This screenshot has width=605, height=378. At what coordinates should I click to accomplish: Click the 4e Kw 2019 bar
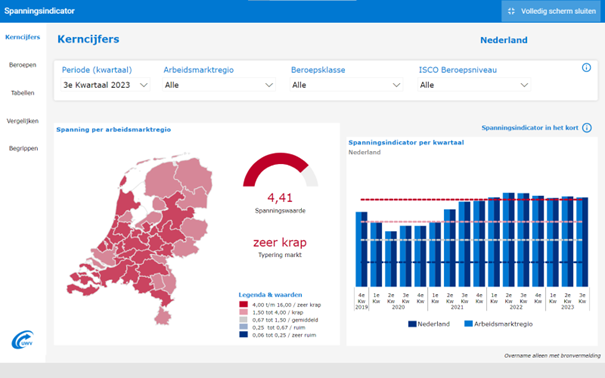[362, 249]
